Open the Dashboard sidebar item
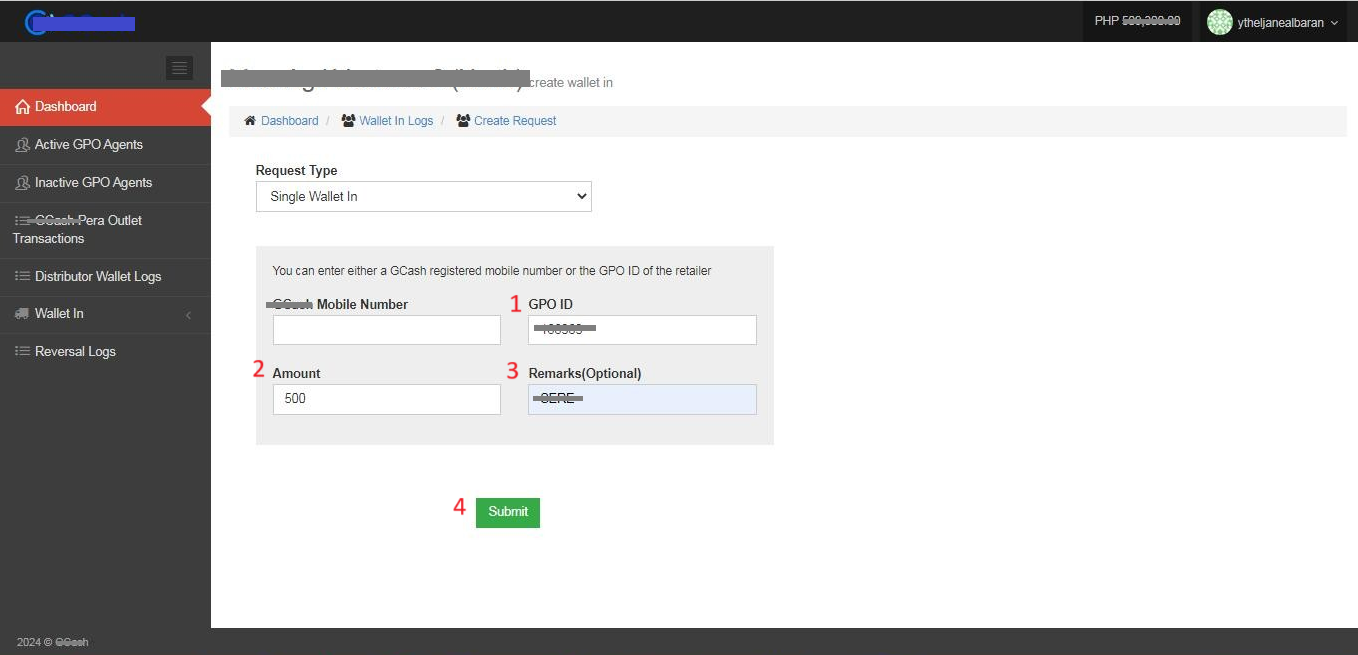Image resolution: width=1358 pixels, height=655 pixels. tap(105, 107)
